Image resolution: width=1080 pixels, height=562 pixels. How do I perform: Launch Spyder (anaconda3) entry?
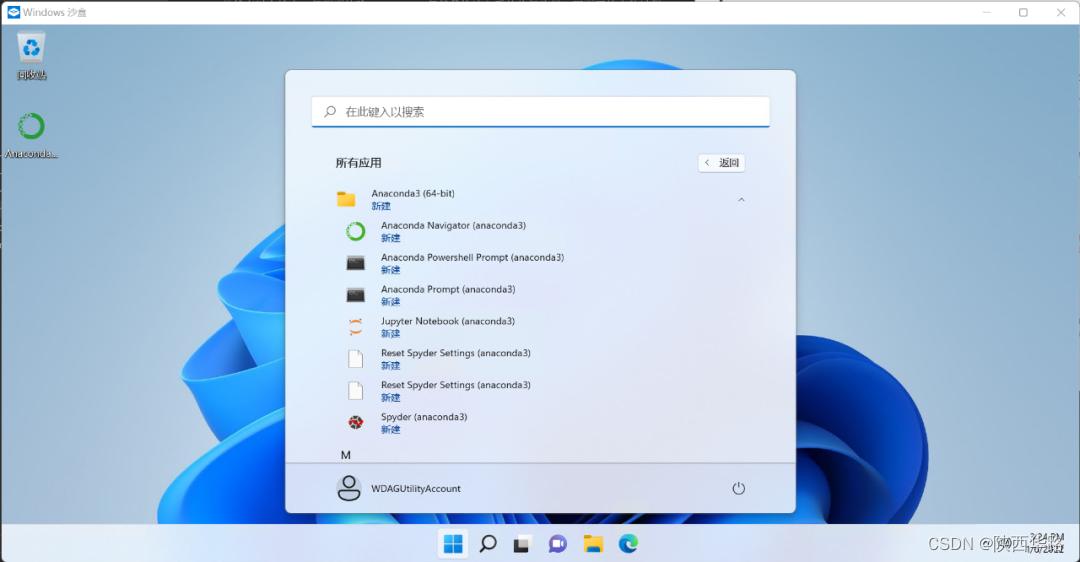tap(539, 422)
